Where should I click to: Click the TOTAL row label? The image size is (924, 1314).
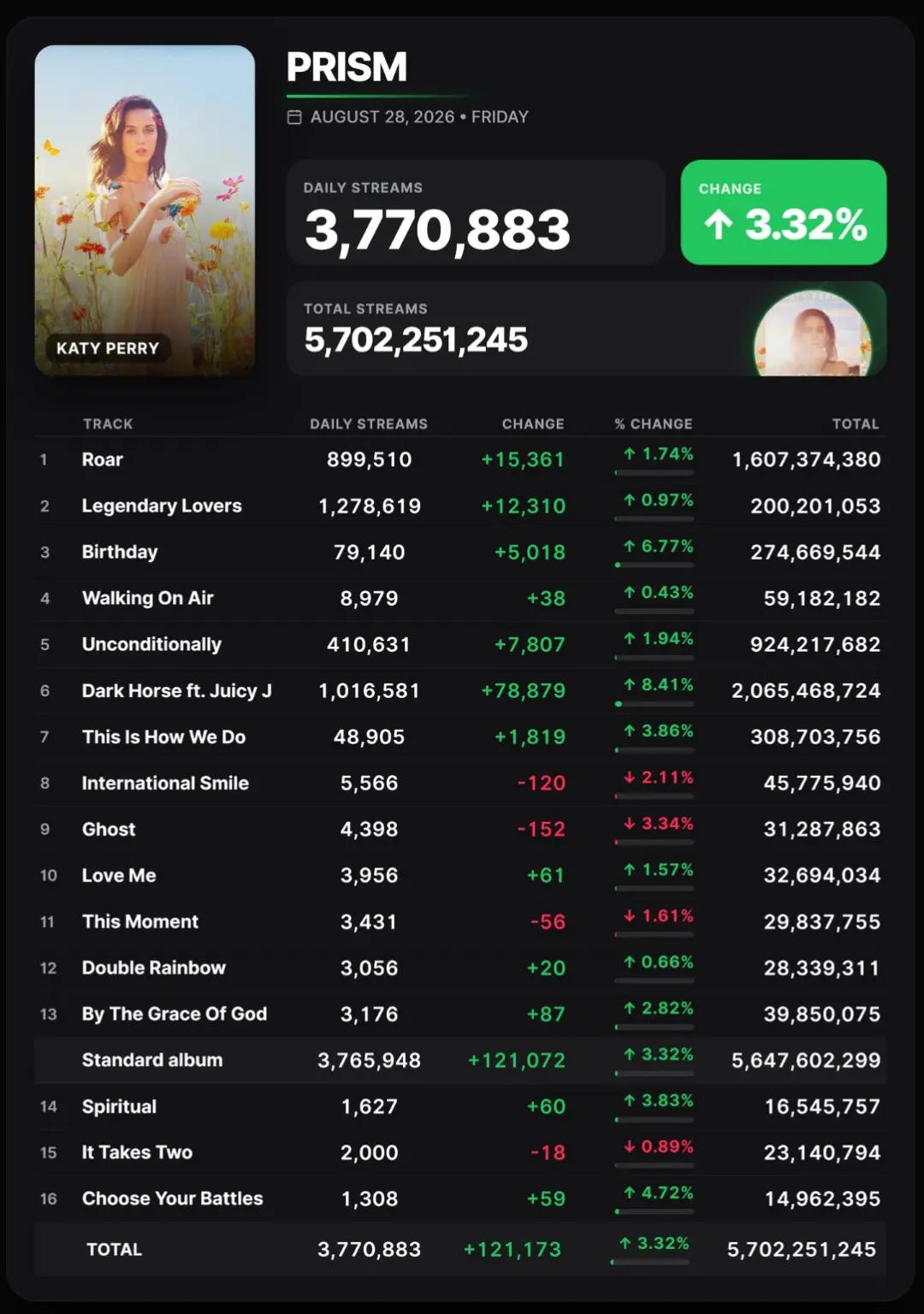point(115,1249)
